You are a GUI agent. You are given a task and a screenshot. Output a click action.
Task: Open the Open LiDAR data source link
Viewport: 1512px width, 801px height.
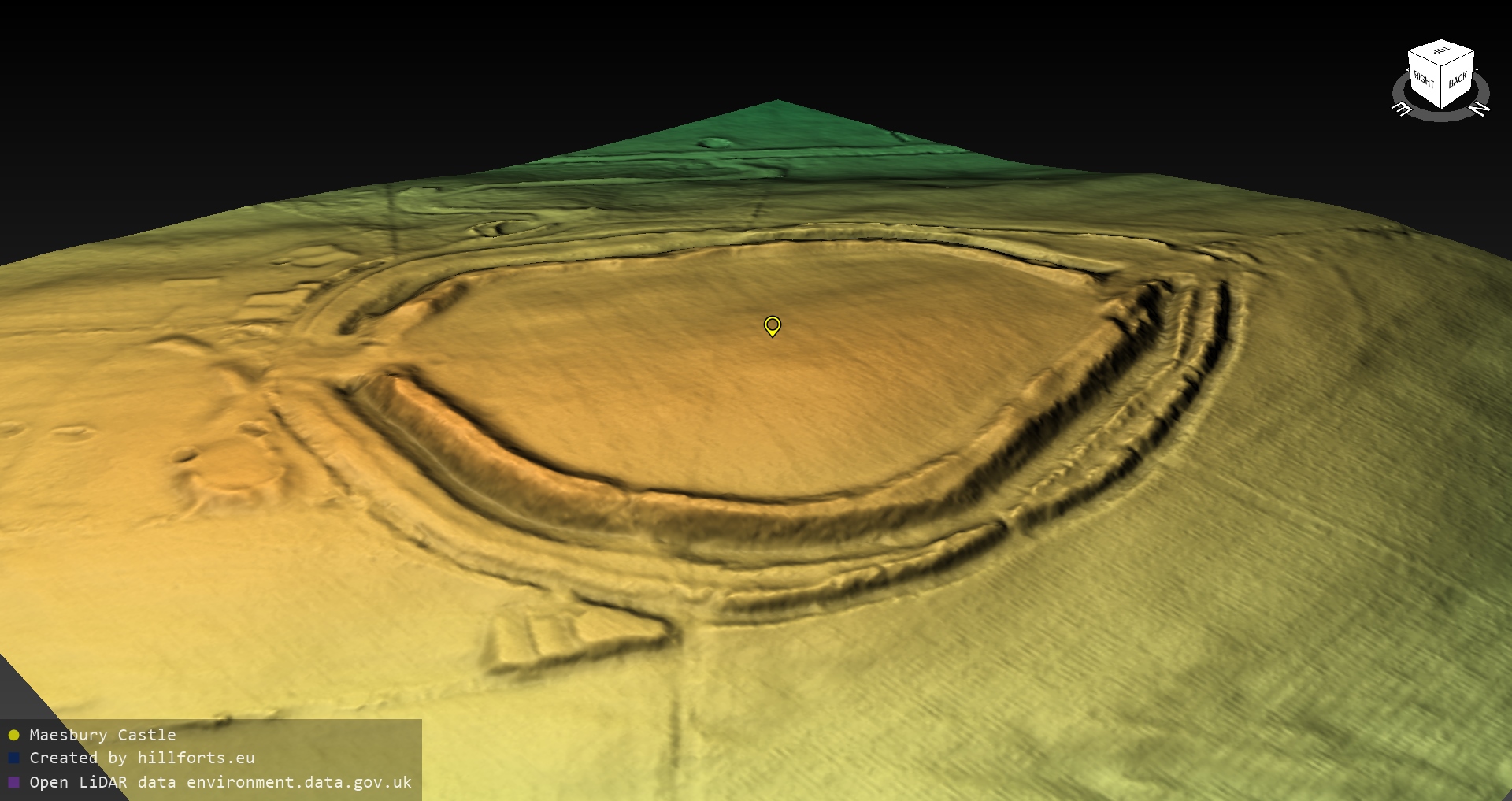click(220, 782)
